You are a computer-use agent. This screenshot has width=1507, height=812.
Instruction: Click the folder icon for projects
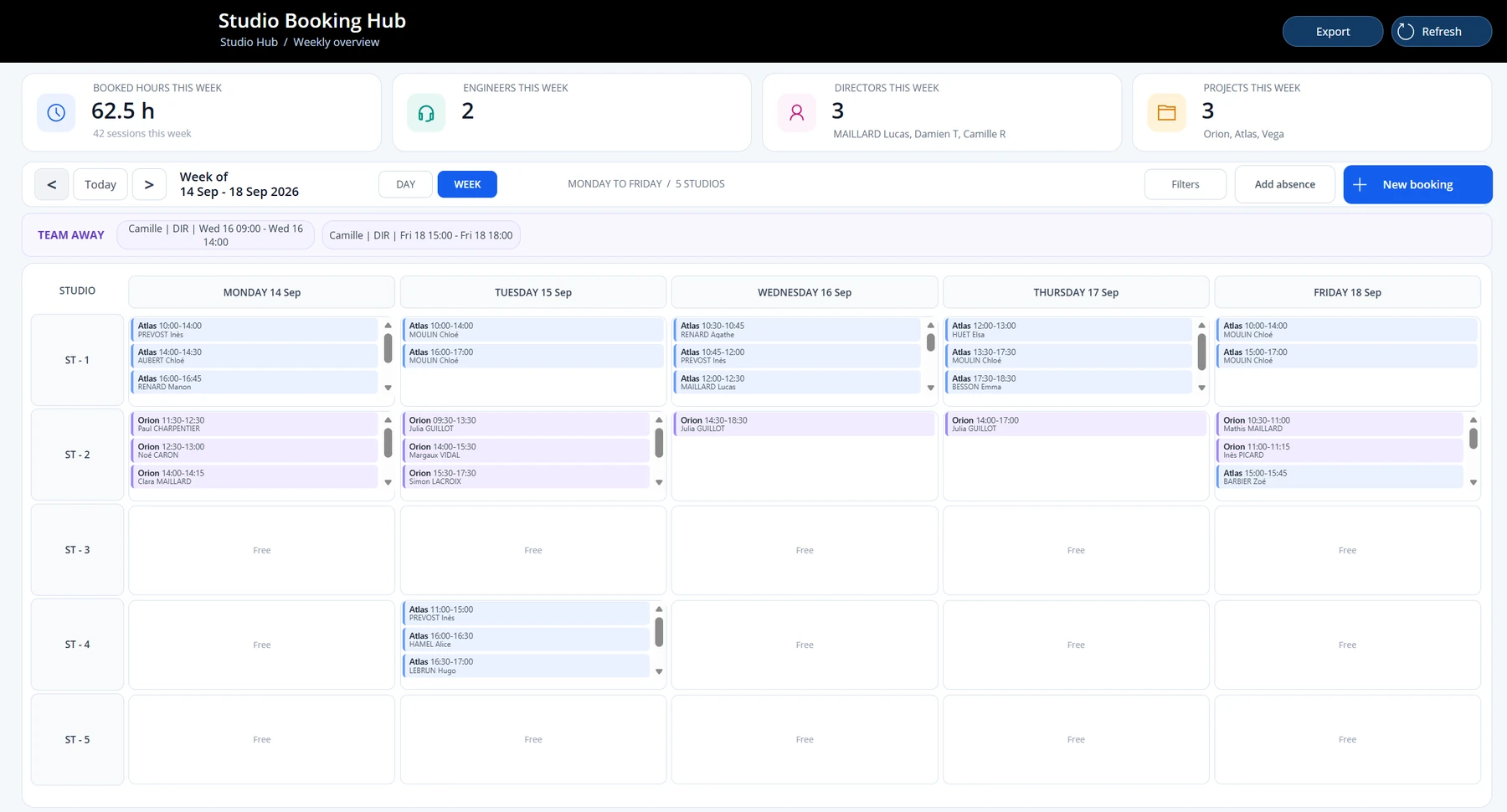tap(1166, 112)
